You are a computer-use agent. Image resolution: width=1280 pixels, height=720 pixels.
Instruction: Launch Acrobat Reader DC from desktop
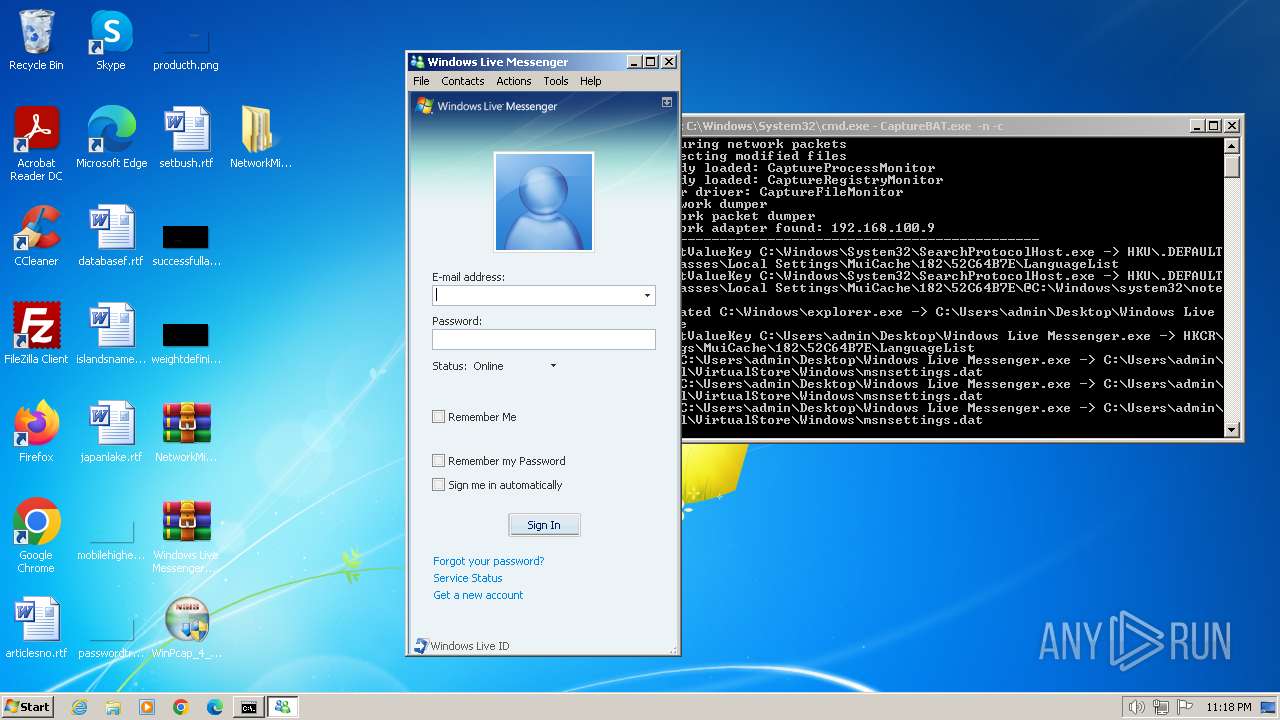[36, 144]
